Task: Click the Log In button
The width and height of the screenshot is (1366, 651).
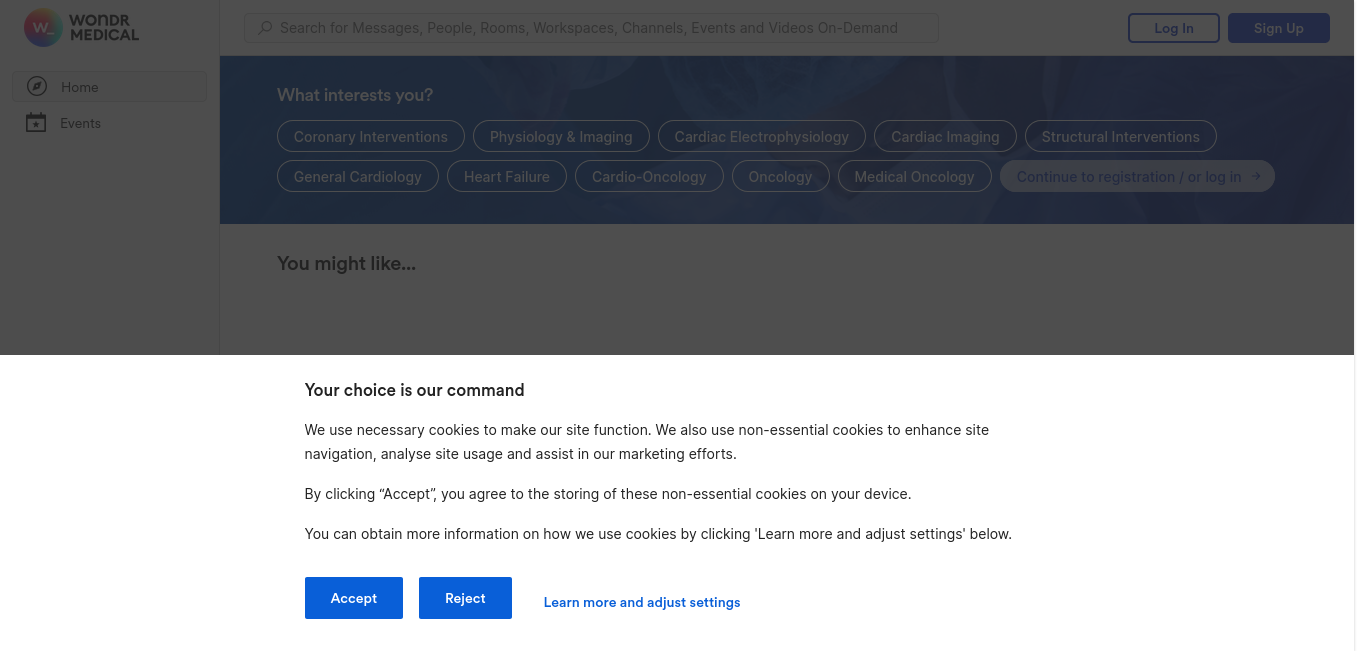Action: [x=1174, y=28]
